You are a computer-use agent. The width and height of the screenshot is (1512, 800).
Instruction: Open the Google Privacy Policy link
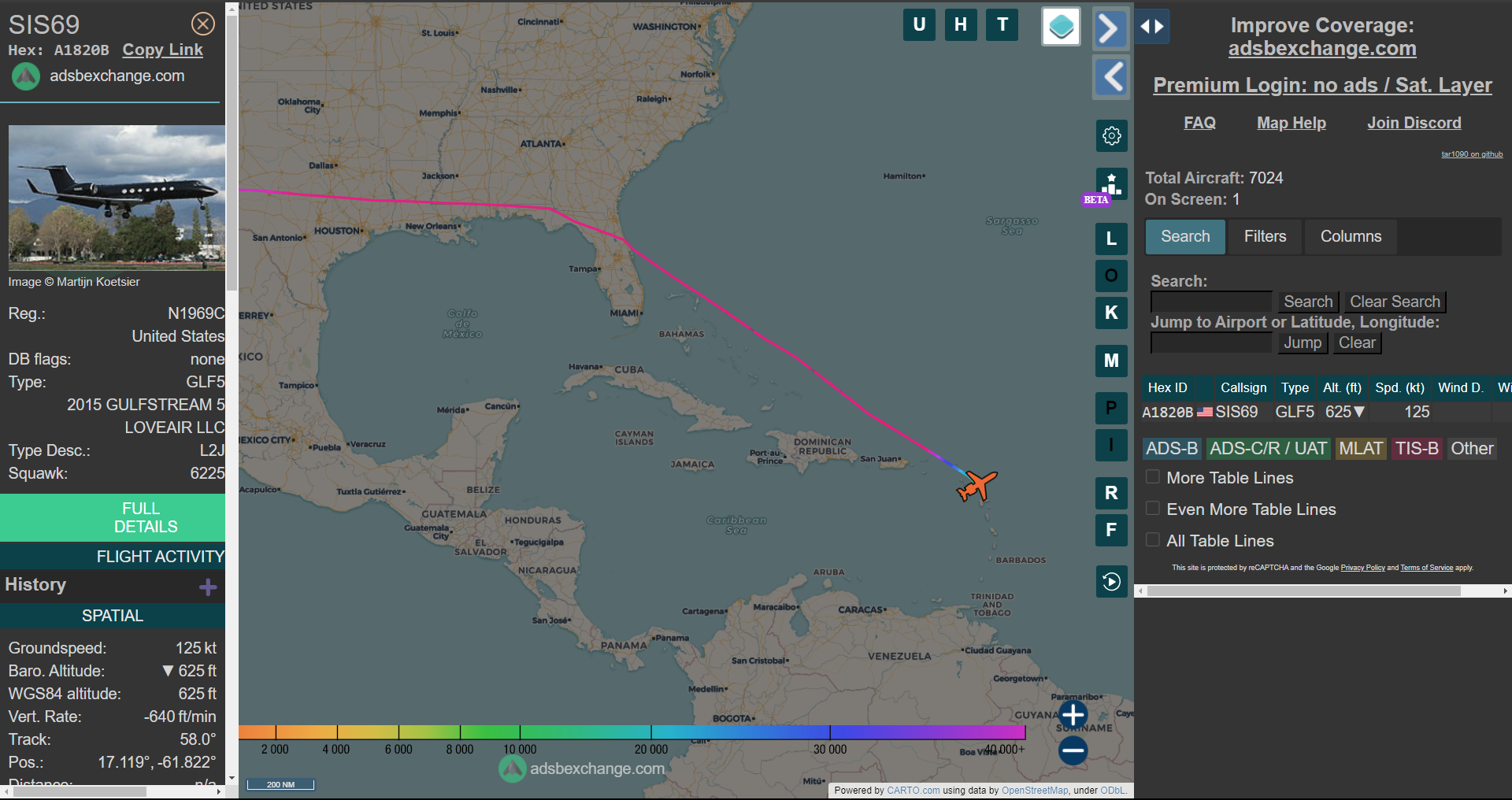(x=1362, y=568)
